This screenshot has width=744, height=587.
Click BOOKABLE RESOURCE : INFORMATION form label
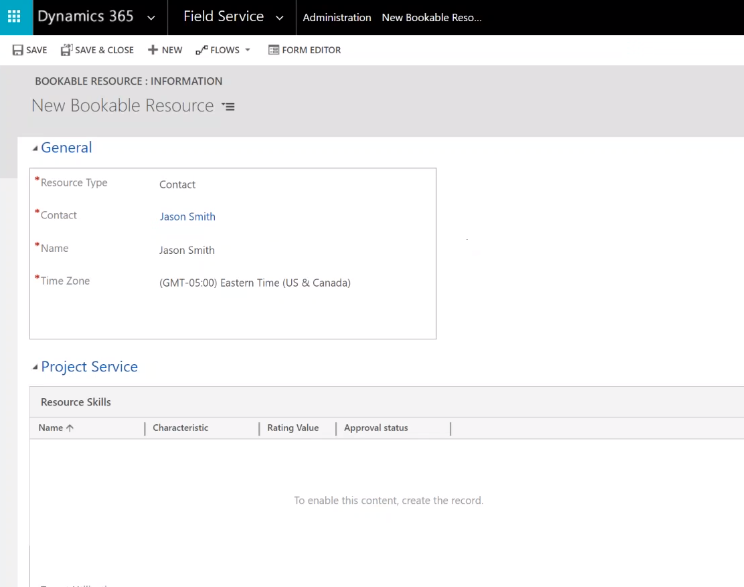pyautogui.click(x=129, y=81)
